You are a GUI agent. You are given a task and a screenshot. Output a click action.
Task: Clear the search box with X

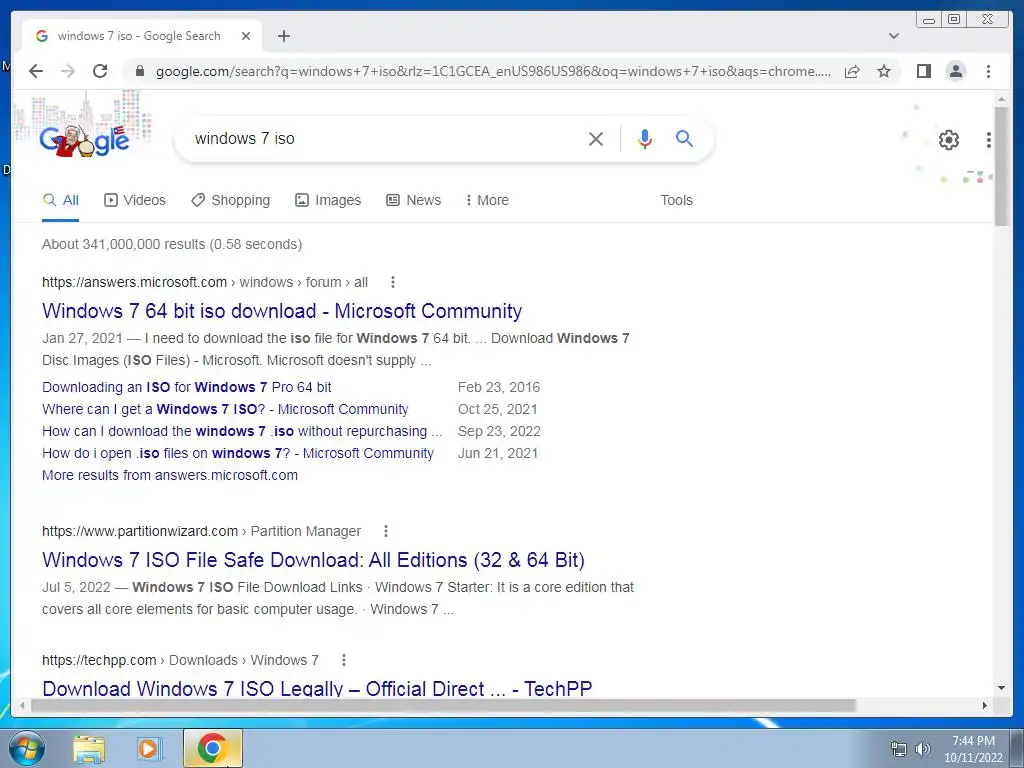coord(596,138)
